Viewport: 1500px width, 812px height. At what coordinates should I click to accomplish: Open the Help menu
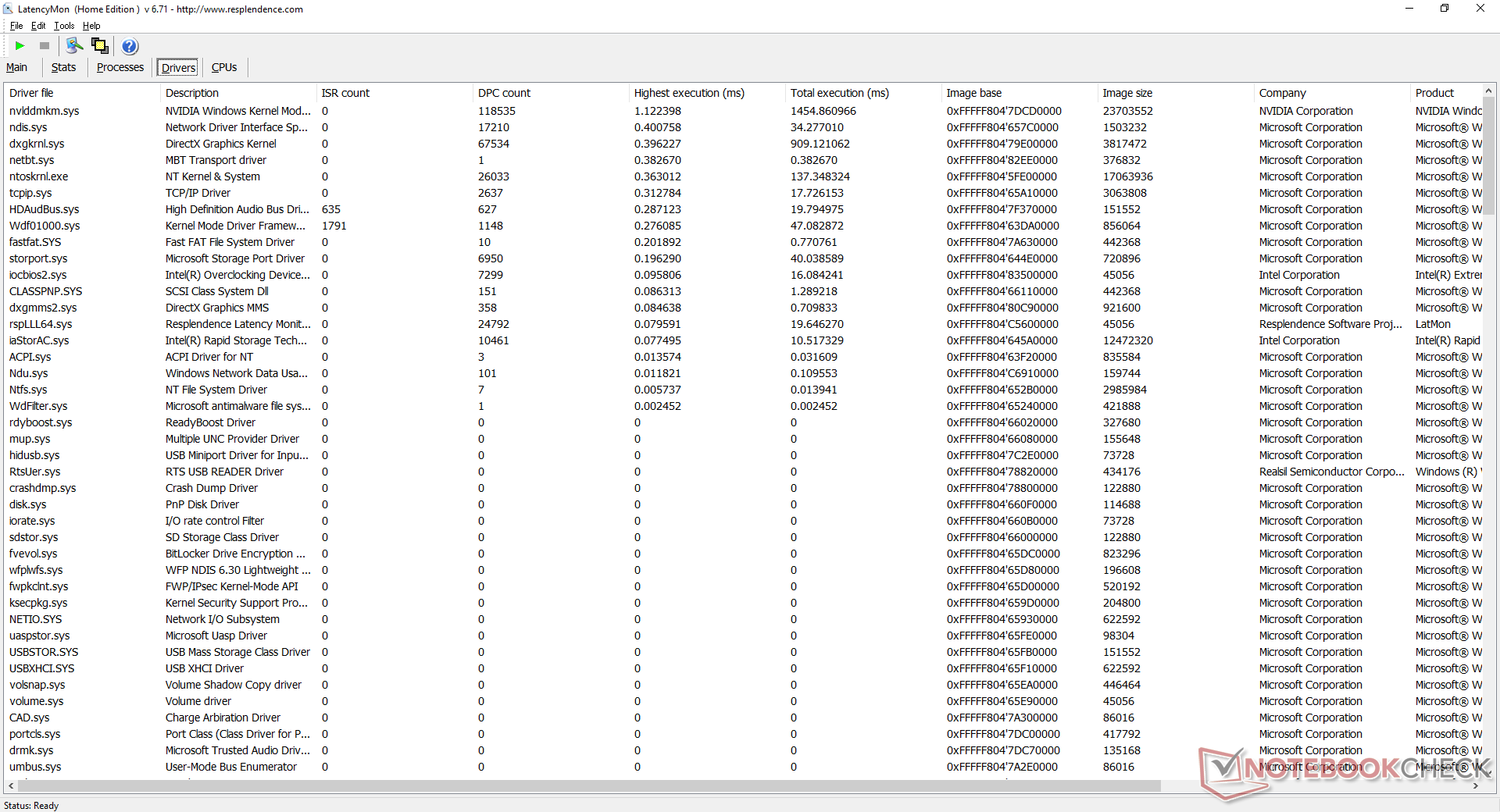(91, 26)
